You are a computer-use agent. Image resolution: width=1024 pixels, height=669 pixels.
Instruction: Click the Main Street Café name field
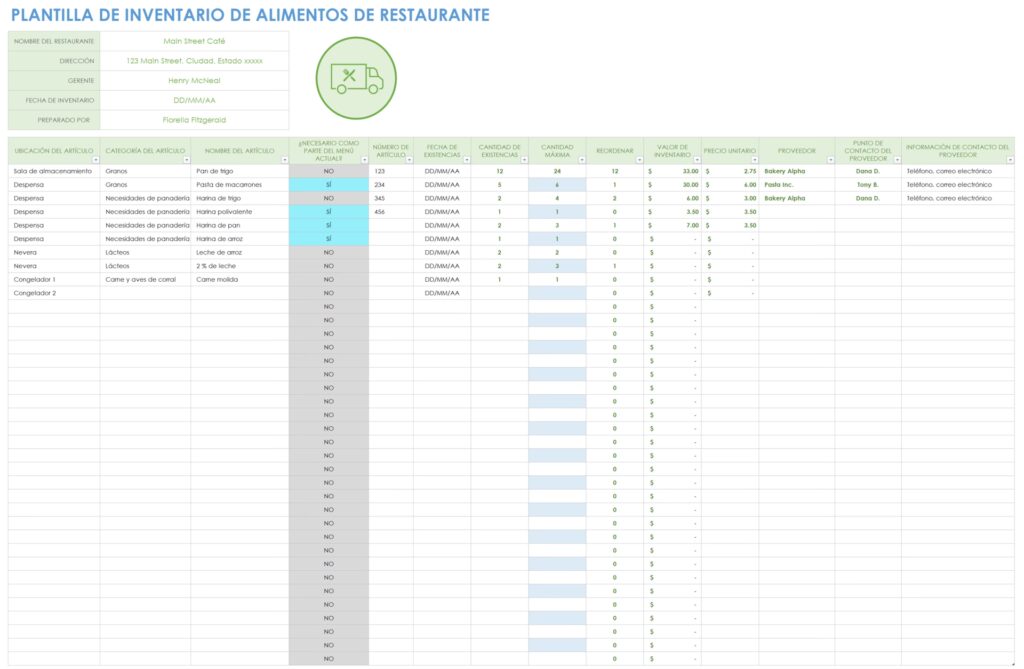coord(194,41)
